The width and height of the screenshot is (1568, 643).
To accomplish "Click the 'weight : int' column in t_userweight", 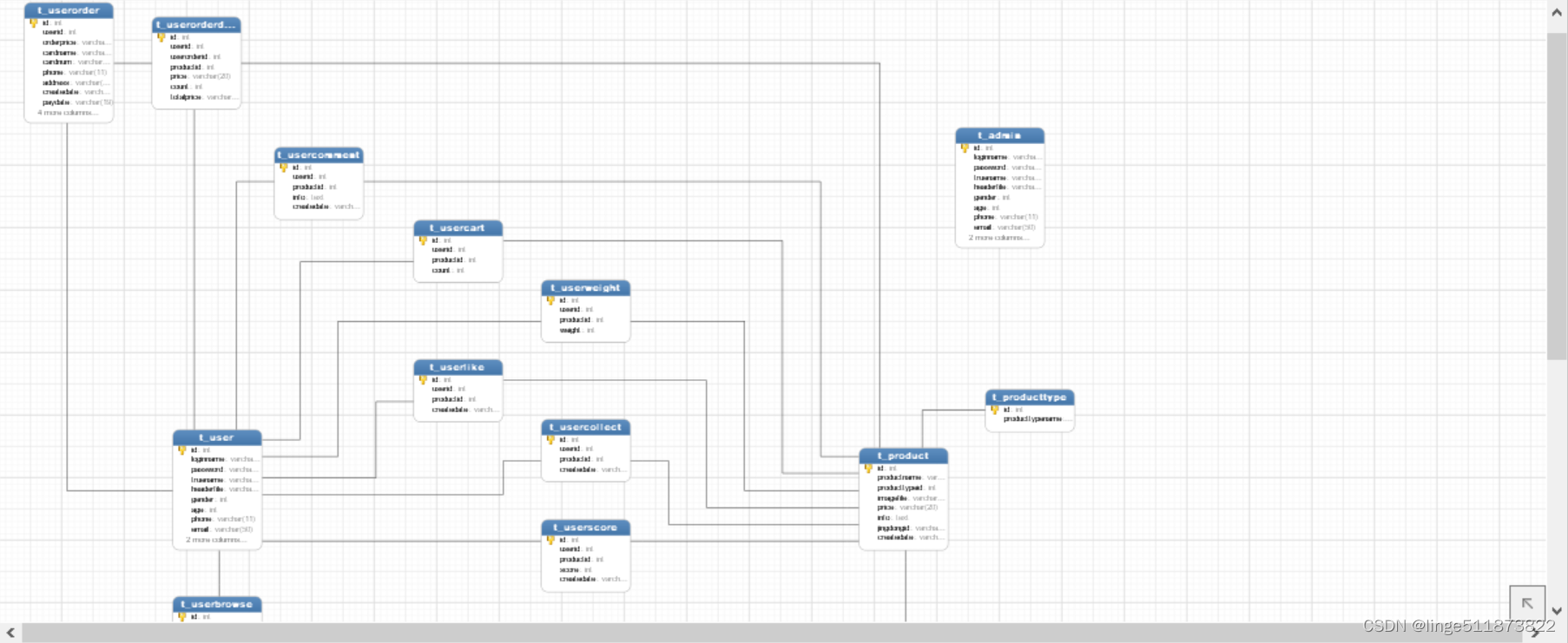I will click(x=577, y=331).
